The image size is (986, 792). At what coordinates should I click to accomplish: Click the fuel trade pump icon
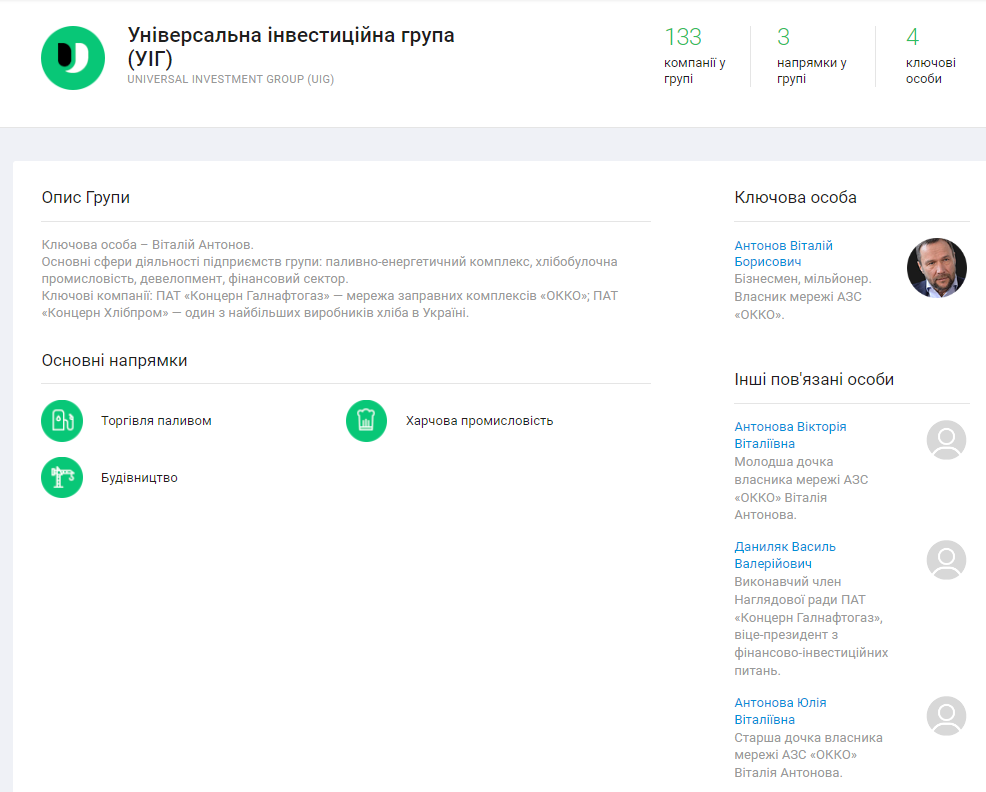click(62, 421)
